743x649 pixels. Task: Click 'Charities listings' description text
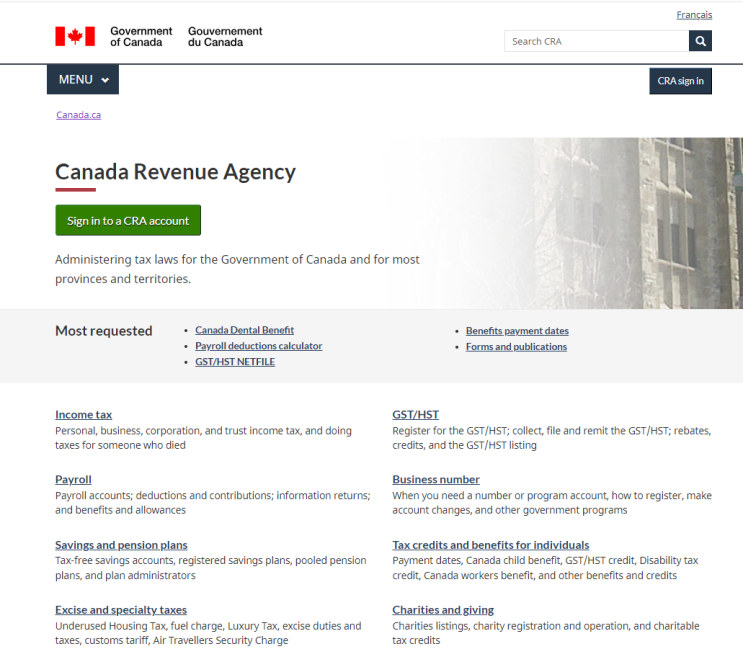545,633
